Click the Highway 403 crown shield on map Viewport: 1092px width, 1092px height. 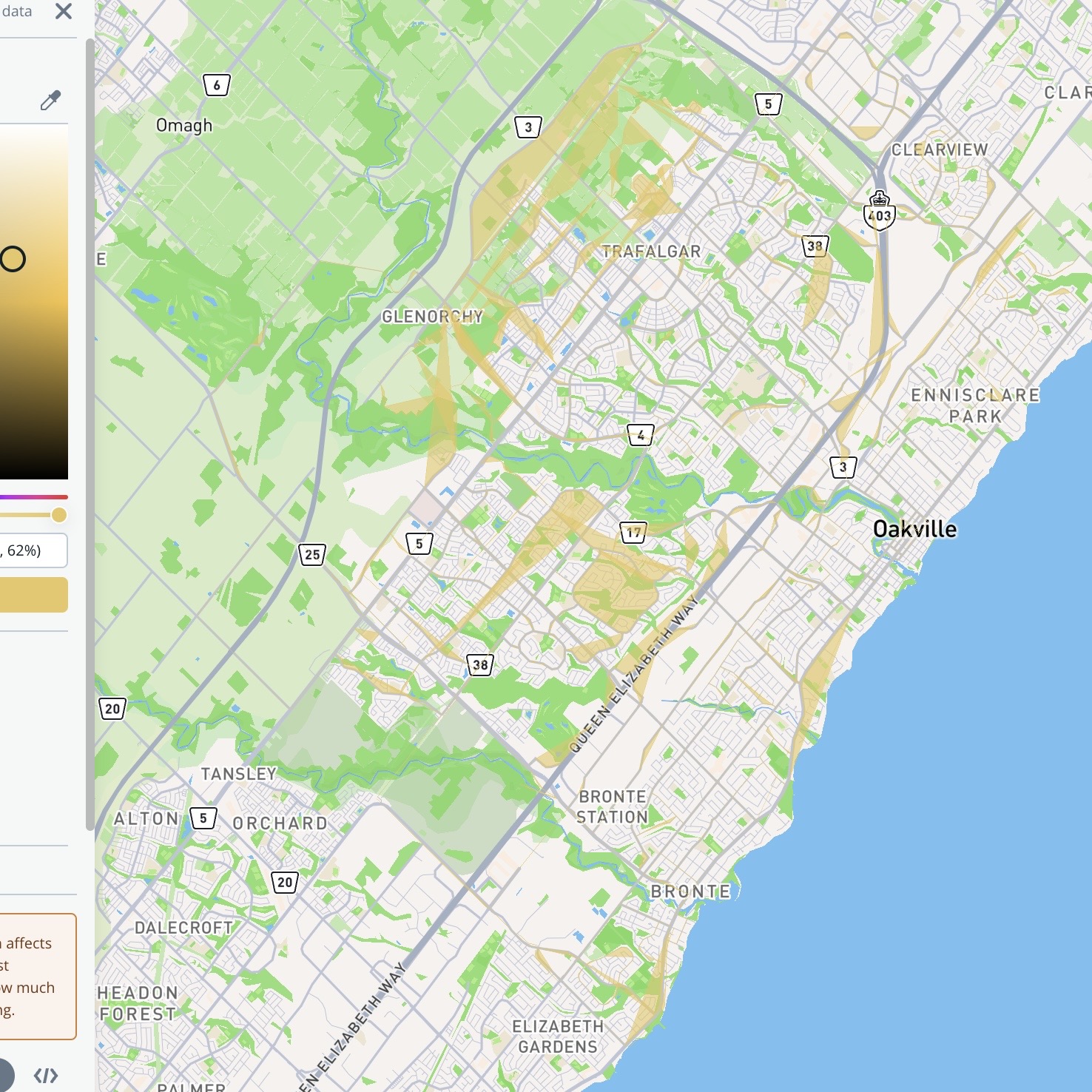(x=880, y=212)
